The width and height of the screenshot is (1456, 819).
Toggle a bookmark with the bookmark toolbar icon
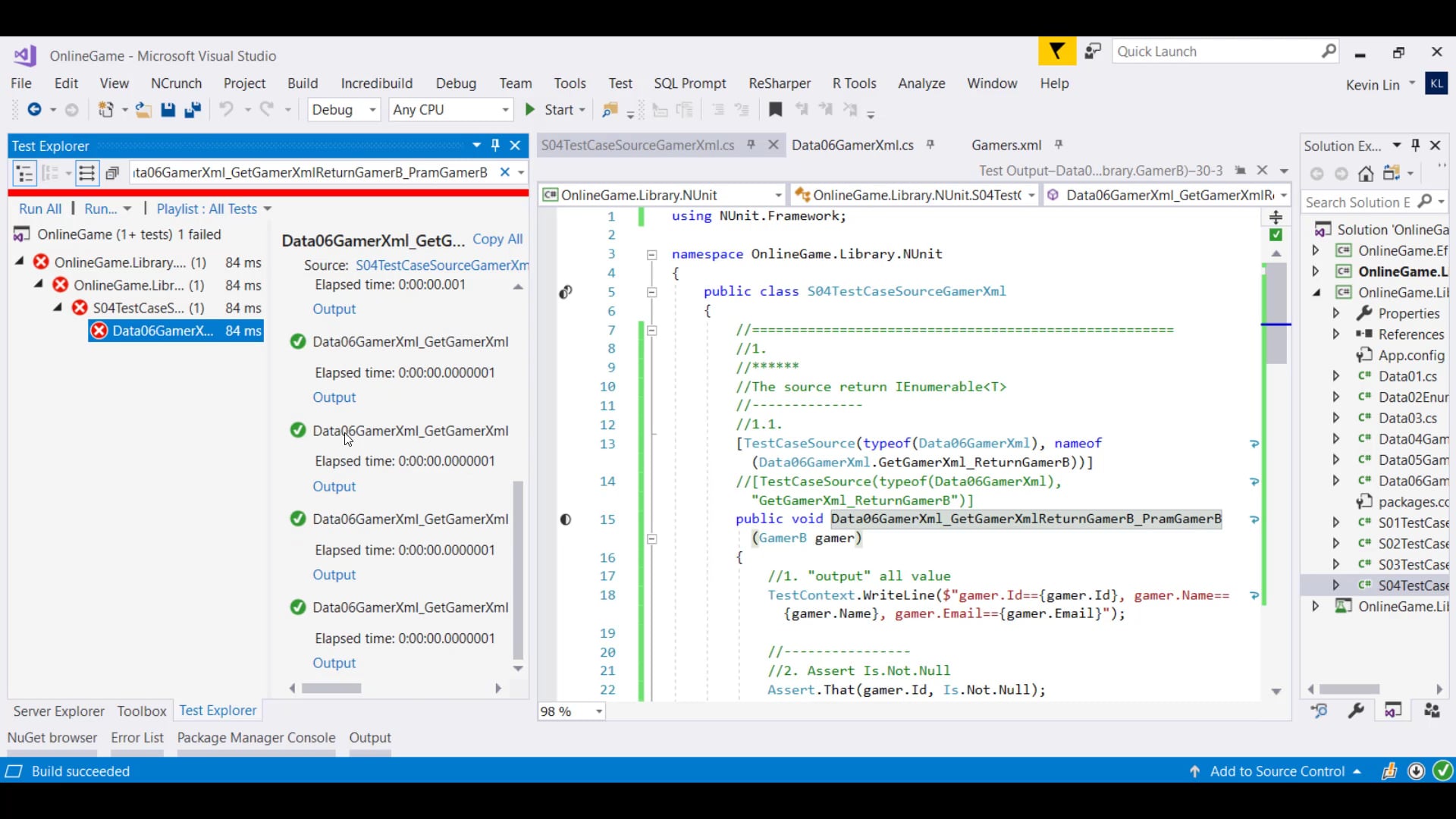(x=774, y=110)
